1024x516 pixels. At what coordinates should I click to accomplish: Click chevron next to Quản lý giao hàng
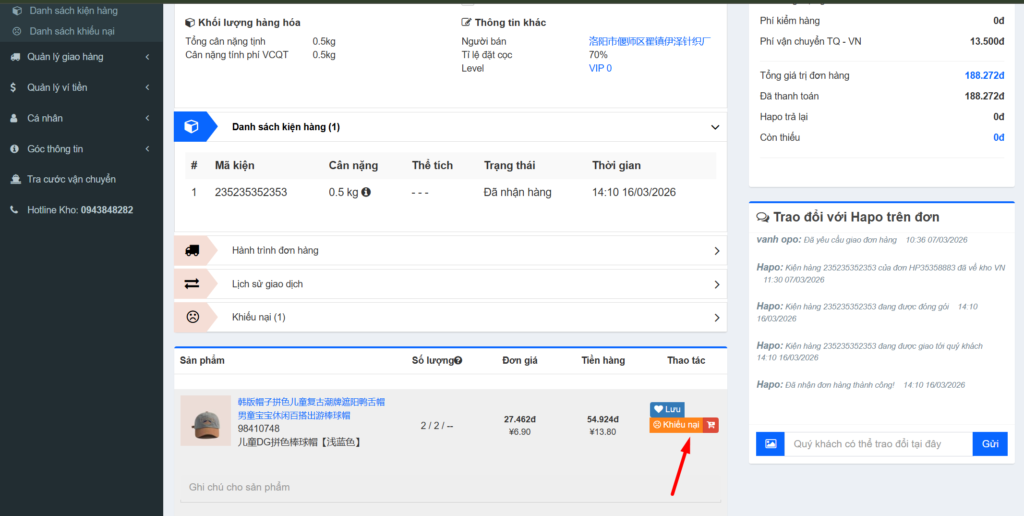[148, 57]
